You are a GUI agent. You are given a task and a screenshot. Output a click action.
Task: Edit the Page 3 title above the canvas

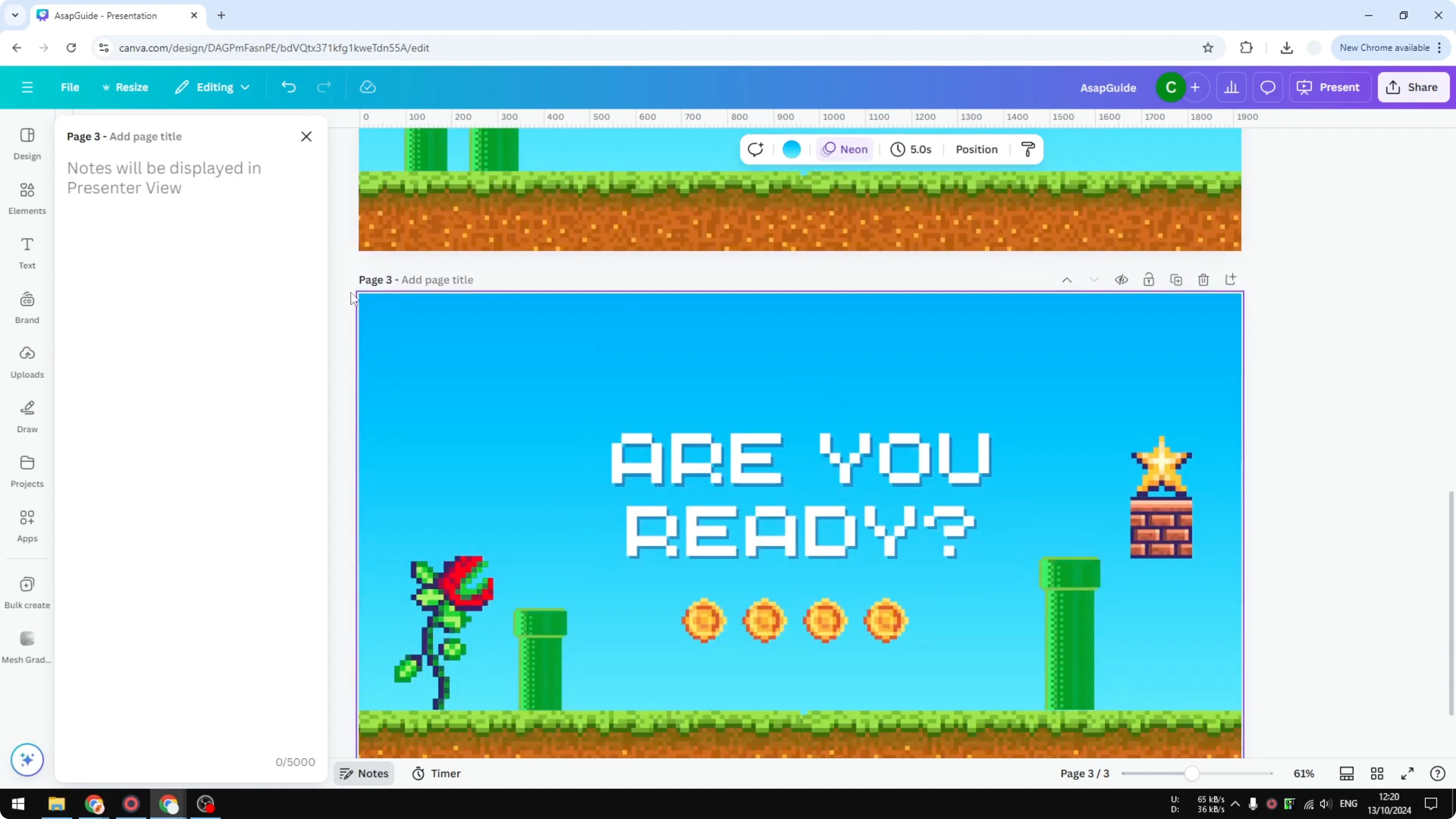438,280
